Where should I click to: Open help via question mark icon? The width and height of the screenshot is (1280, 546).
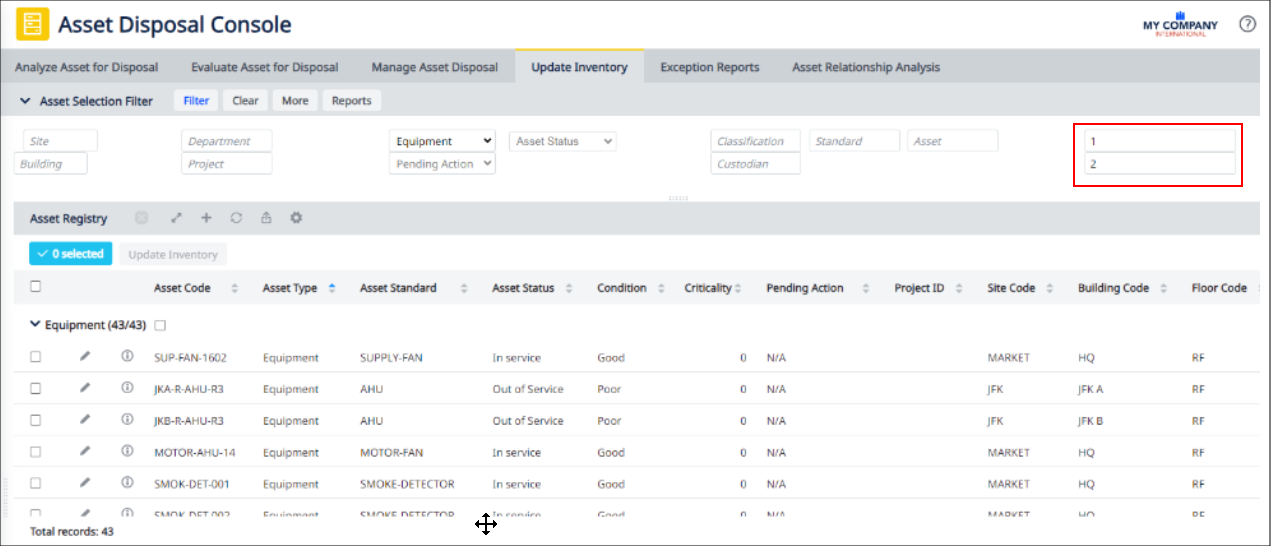tap(1247, 24)
